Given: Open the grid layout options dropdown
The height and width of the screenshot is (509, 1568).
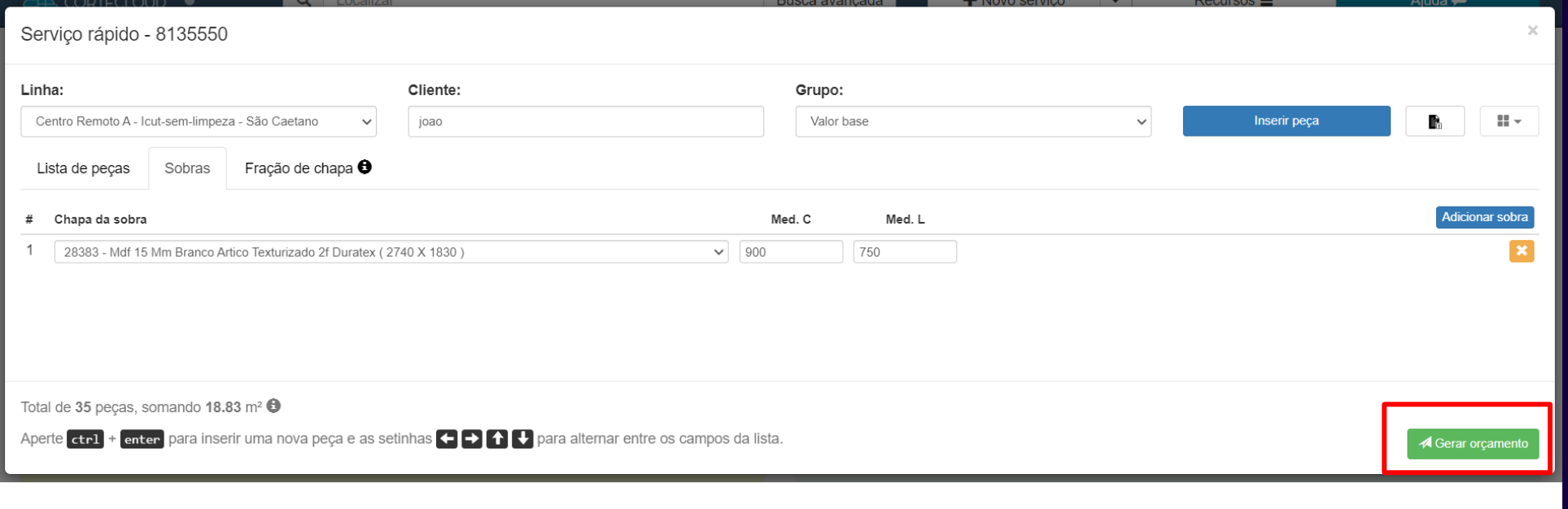Looking at the screenshot, I should pyautogui.click(x=1509, y=121).
